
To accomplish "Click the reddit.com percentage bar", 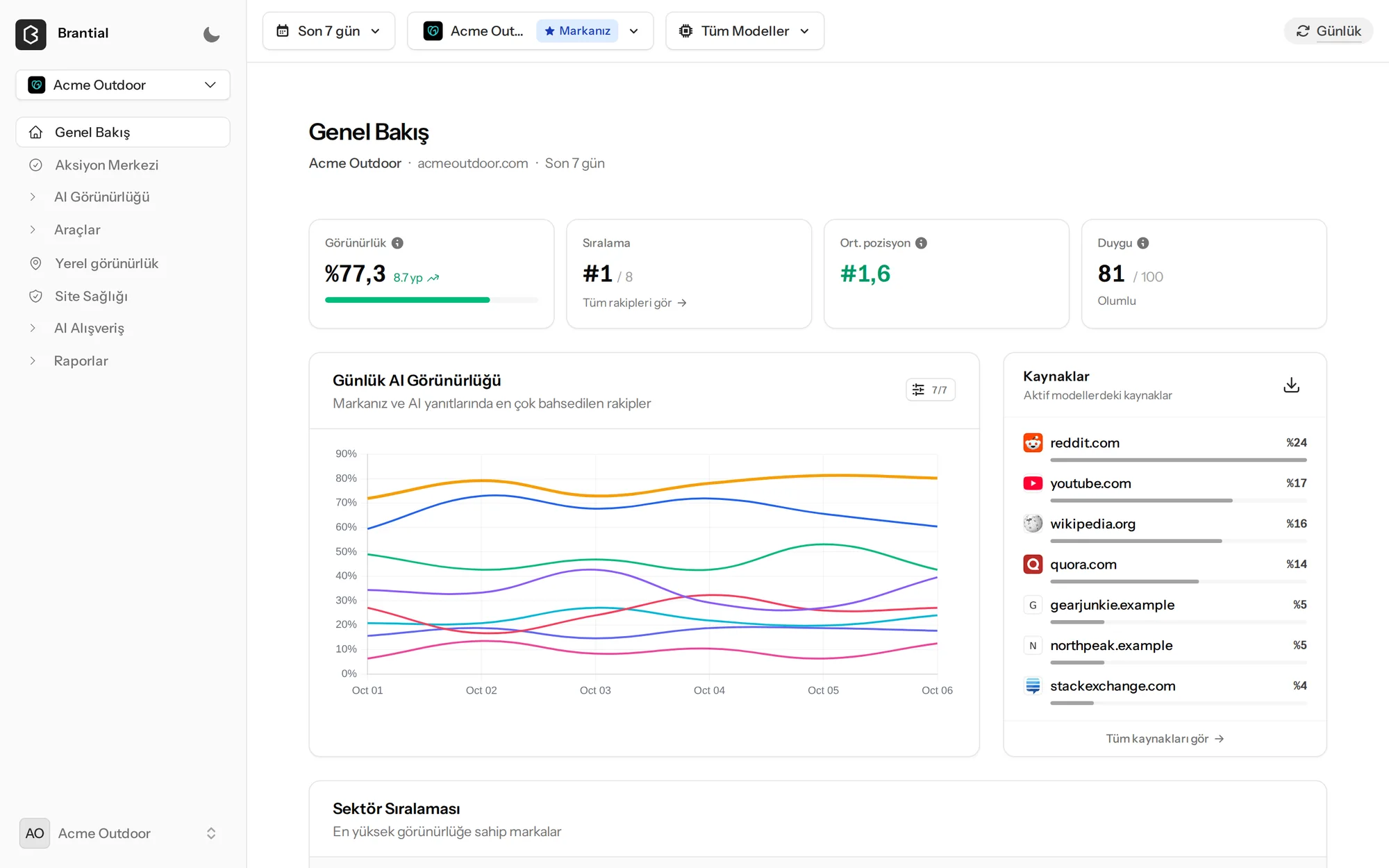I will 1178,460.
